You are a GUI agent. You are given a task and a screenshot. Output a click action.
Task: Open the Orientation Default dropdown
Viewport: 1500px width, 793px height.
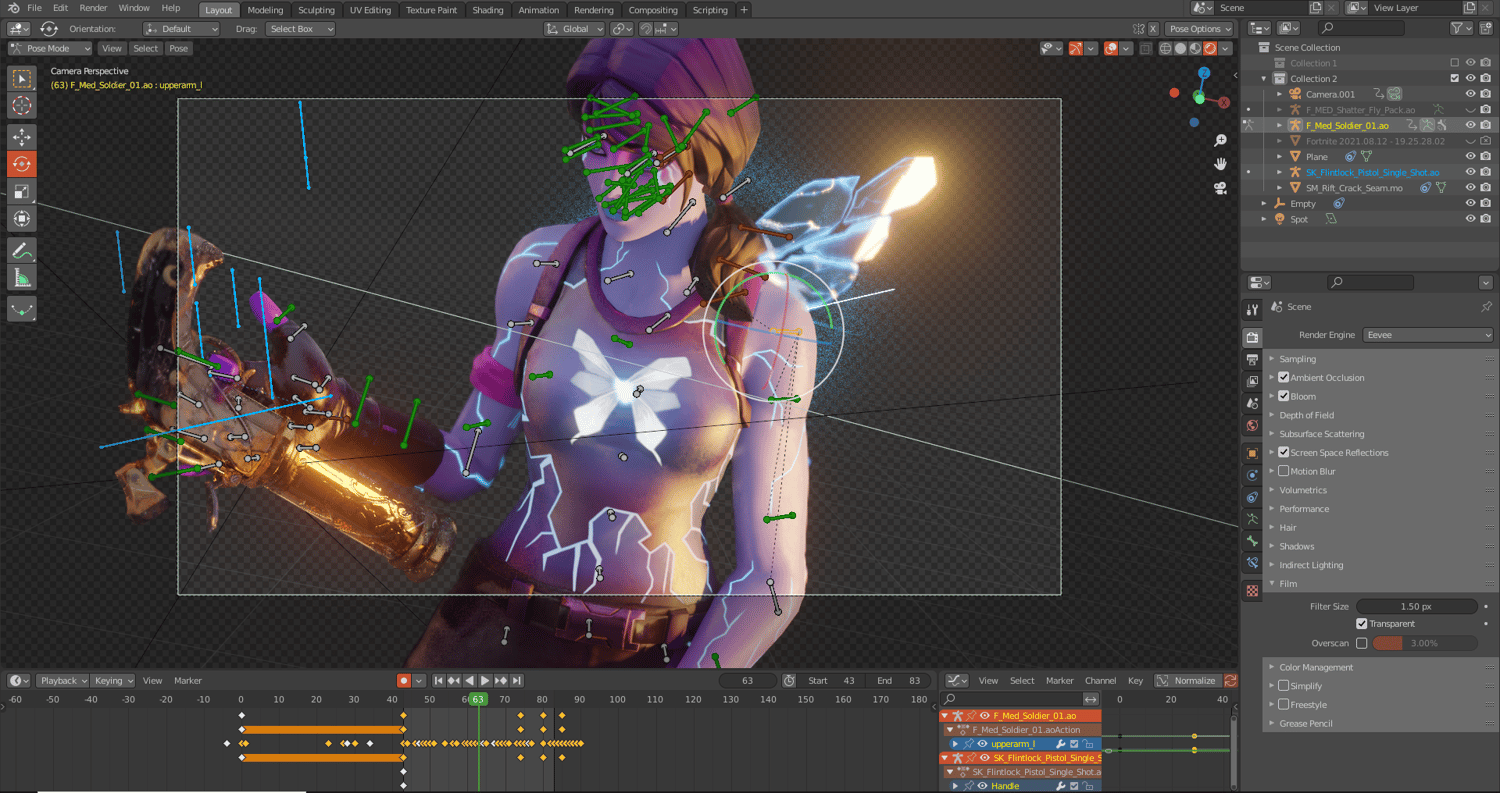181,29
